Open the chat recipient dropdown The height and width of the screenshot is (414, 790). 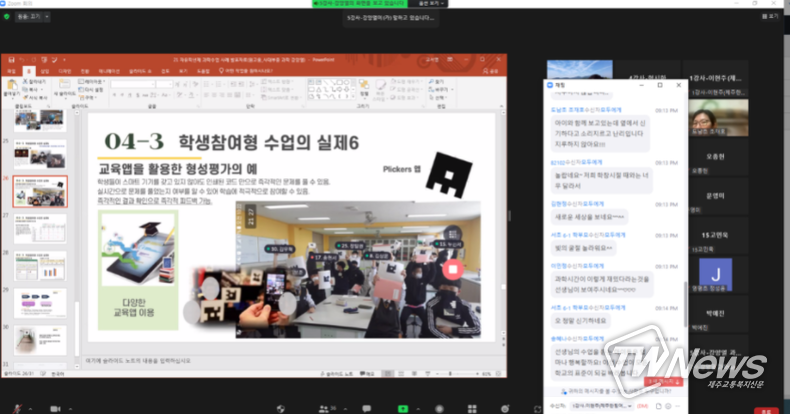coord(600,406)
